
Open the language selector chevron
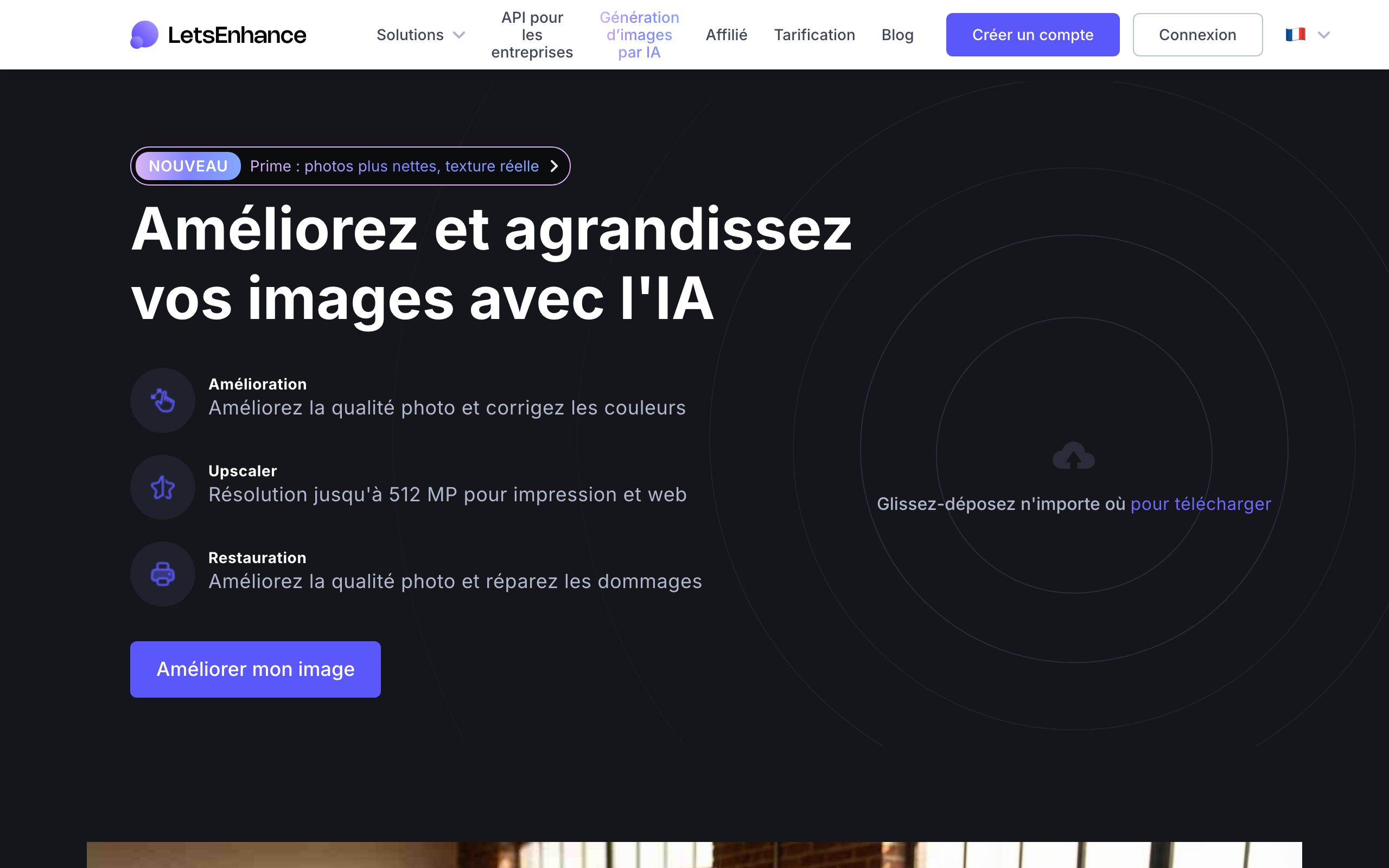pos(1323,35)
